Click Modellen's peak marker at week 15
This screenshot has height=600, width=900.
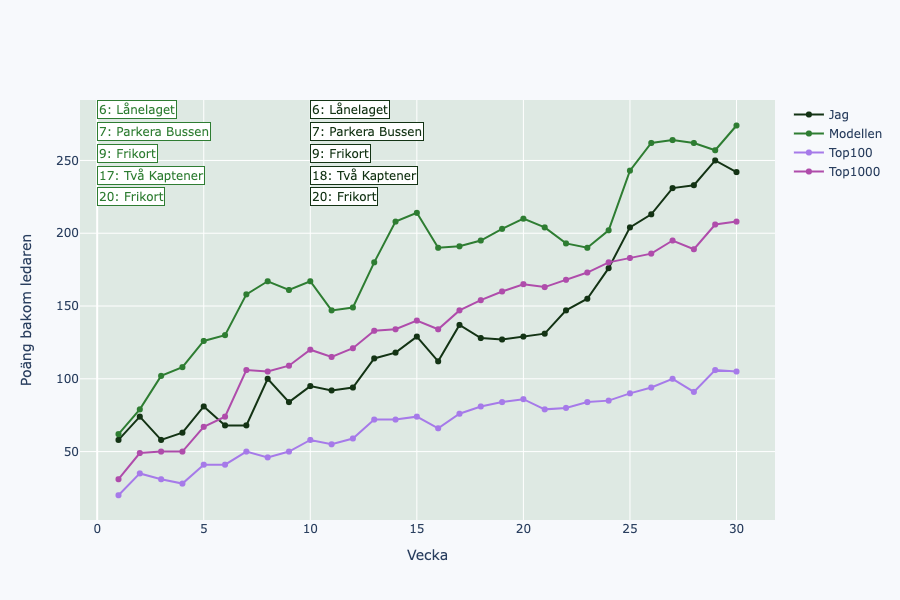click(416, 213)
